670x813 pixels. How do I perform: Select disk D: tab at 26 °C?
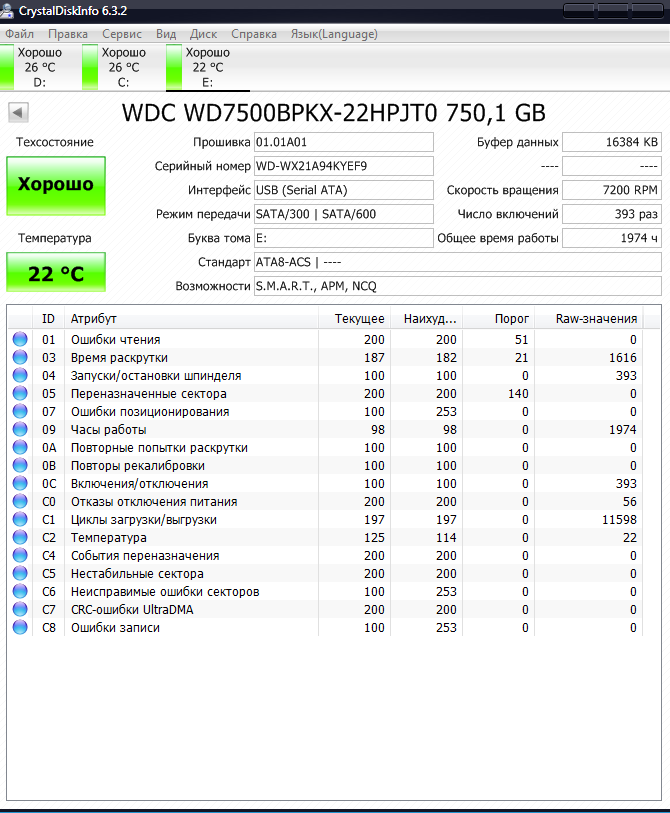pos(39,67)
